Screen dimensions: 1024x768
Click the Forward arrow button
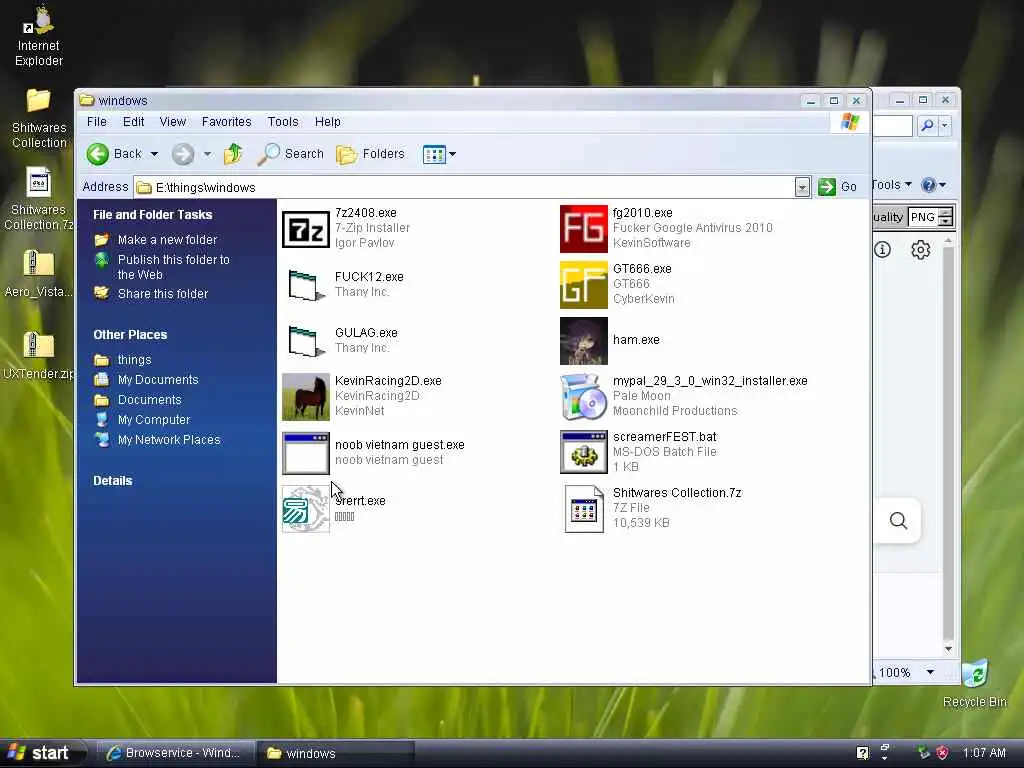(183, 154)
